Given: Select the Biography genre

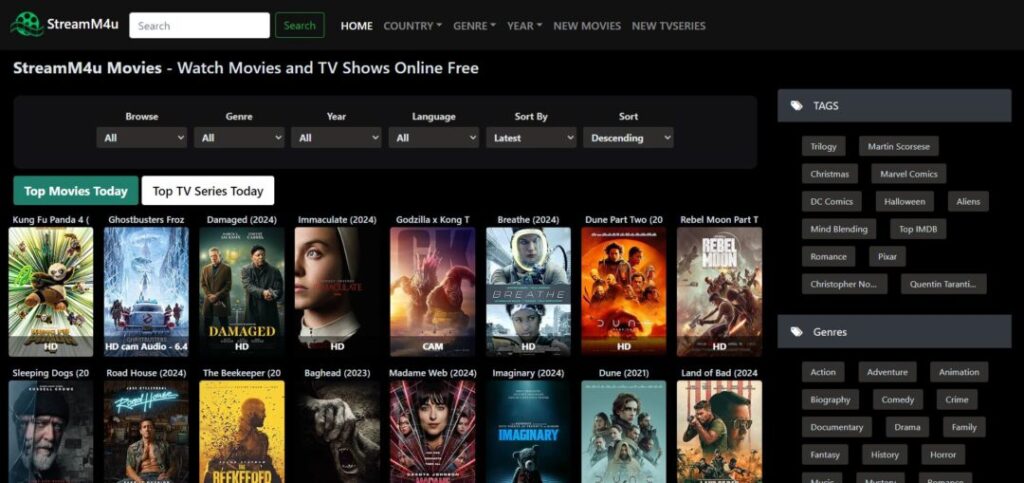Looking at the screenshot, I should 830,399.
